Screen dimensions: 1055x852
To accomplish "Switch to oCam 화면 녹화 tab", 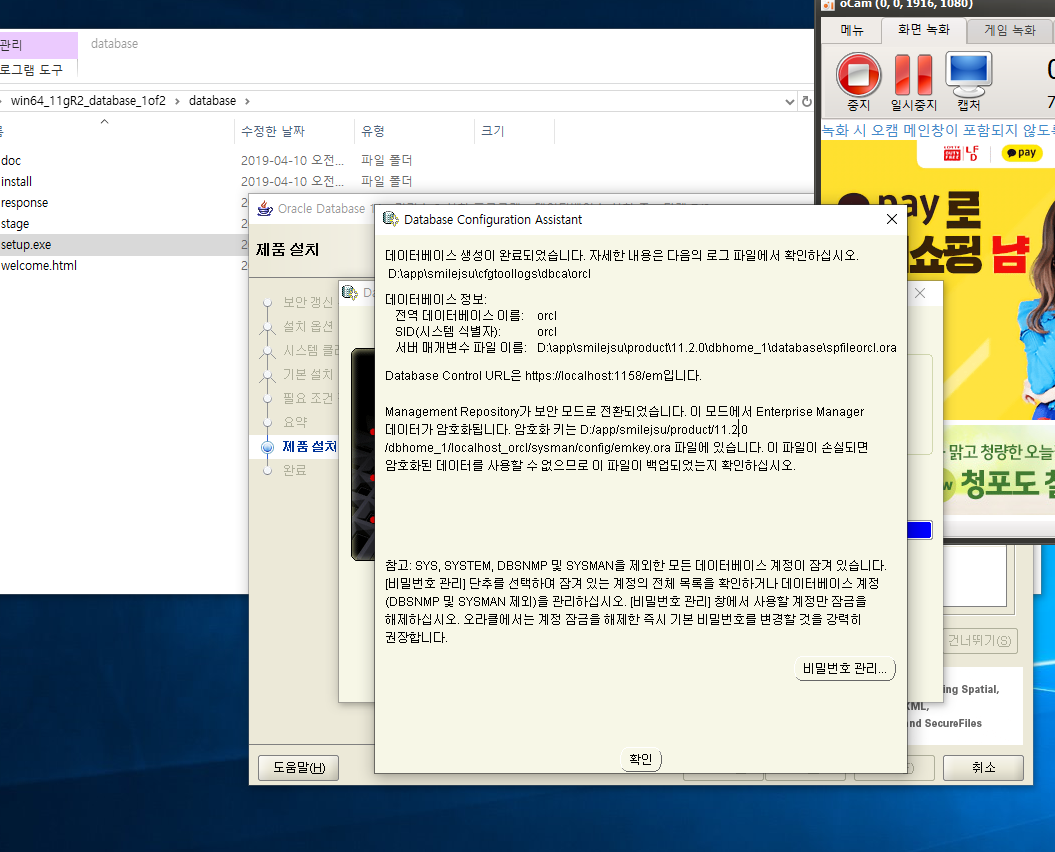I will (924, 30).
